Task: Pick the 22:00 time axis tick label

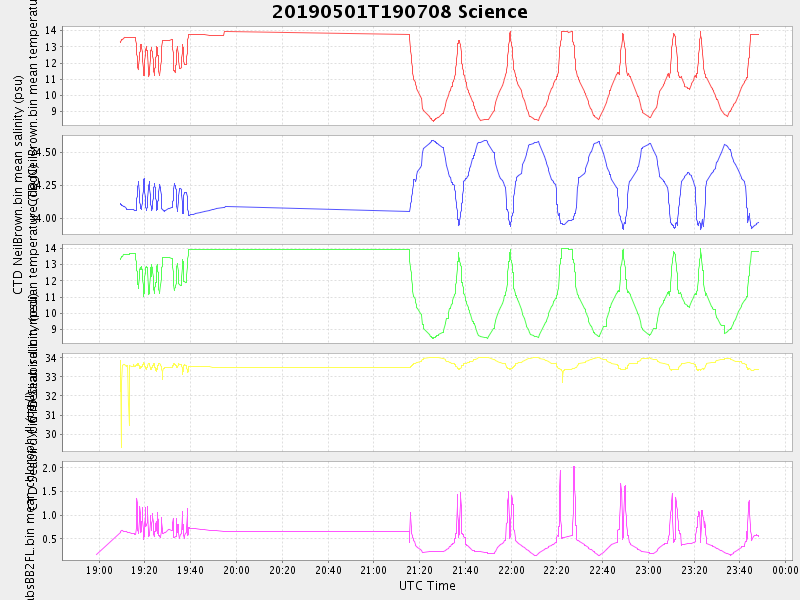Action: tap(511, 570)
